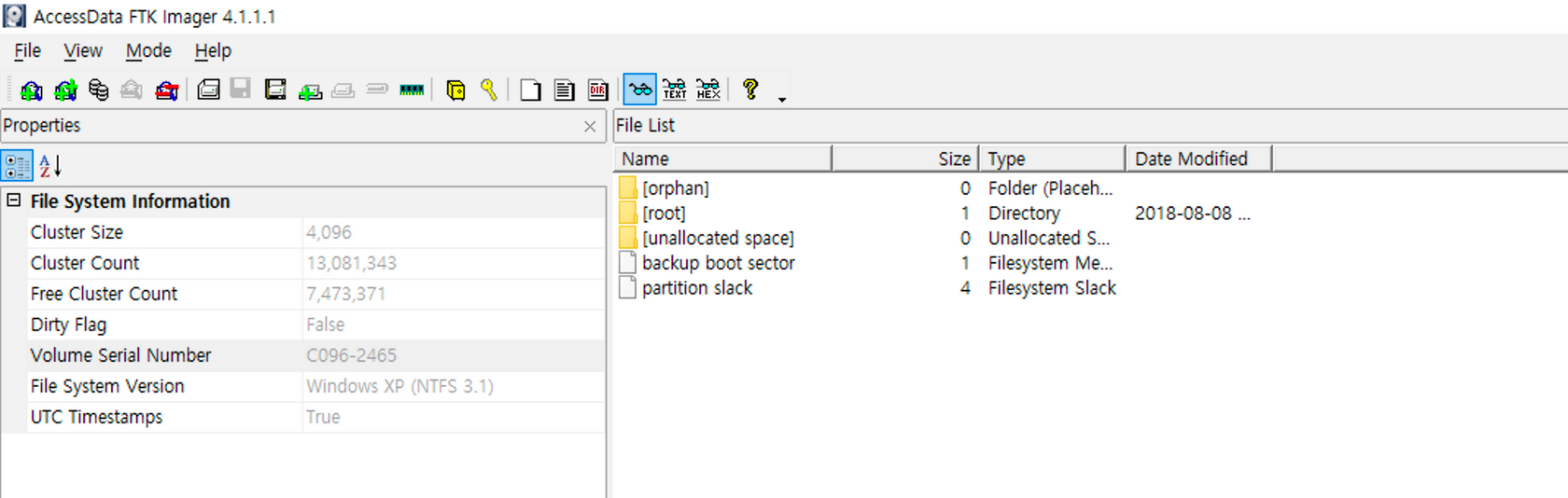Select the [orphan] folder row
This screenshot has height=498, width=1568.
676,188
